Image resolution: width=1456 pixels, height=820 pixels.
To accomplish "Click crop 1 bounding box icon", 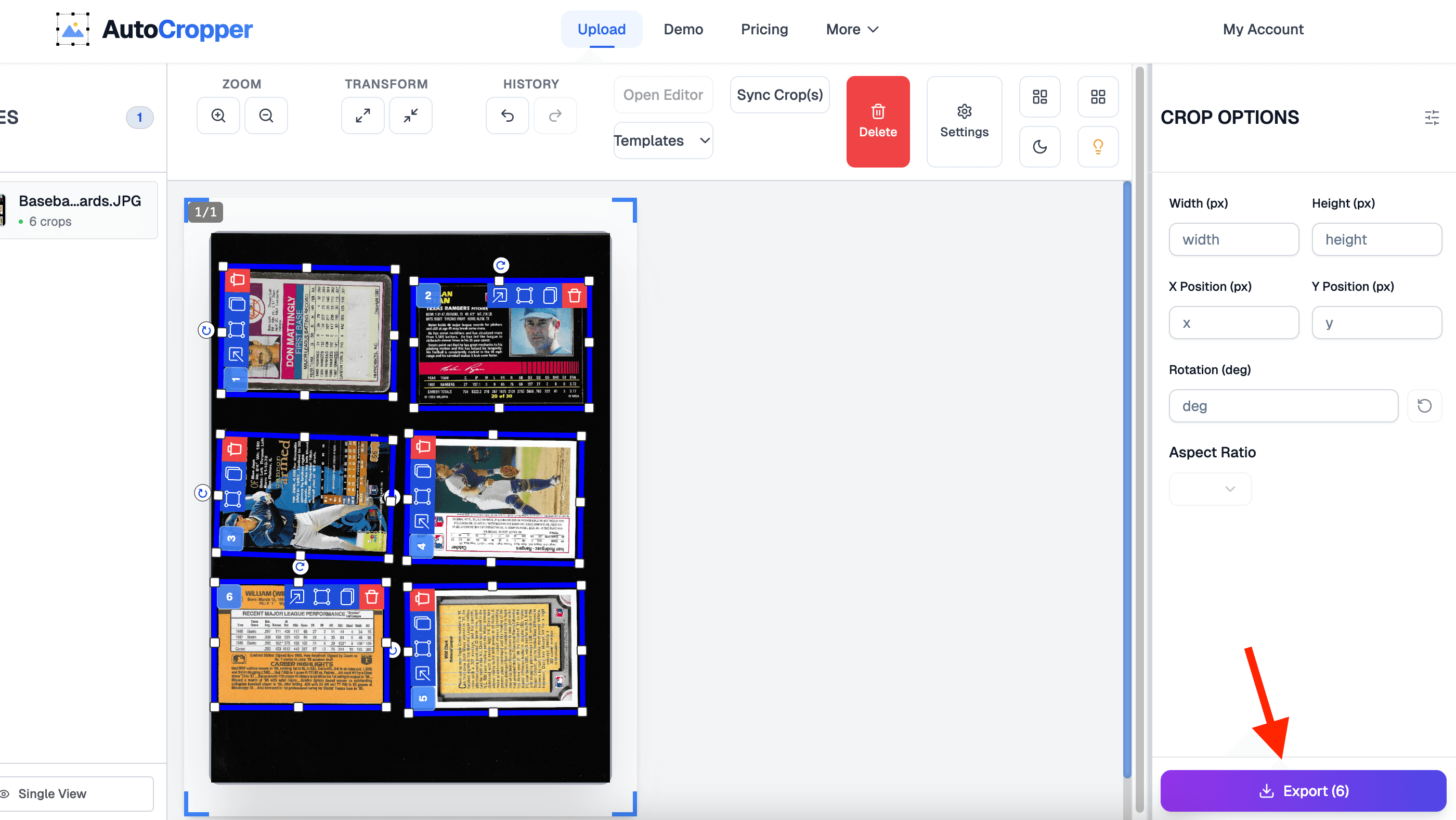I will point(237,329).
